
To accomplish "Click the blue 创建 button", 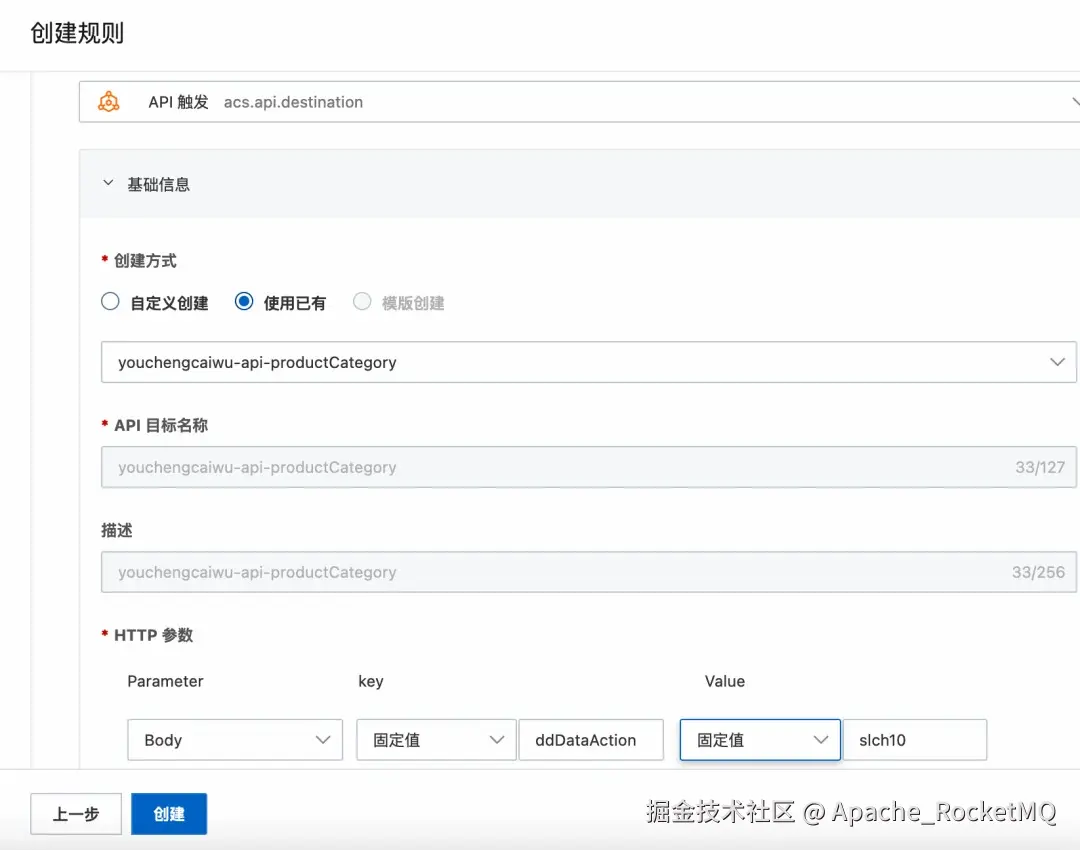I will pyautogui.click(x=169, y=814).
